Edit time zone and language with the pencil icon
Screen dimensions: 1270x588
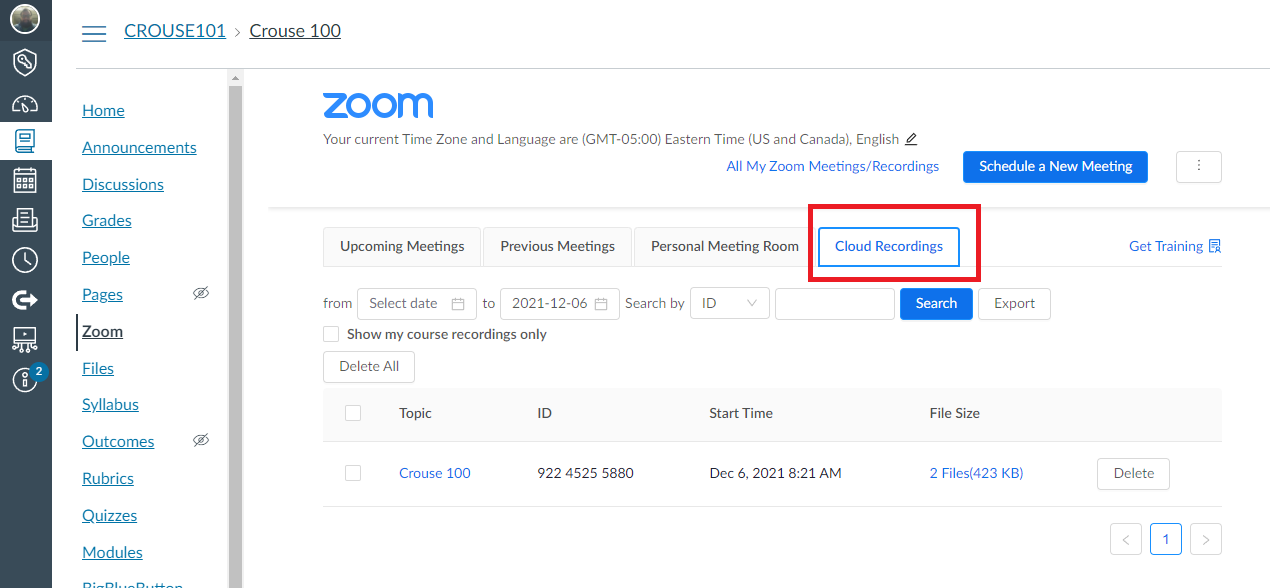[910, 139]
